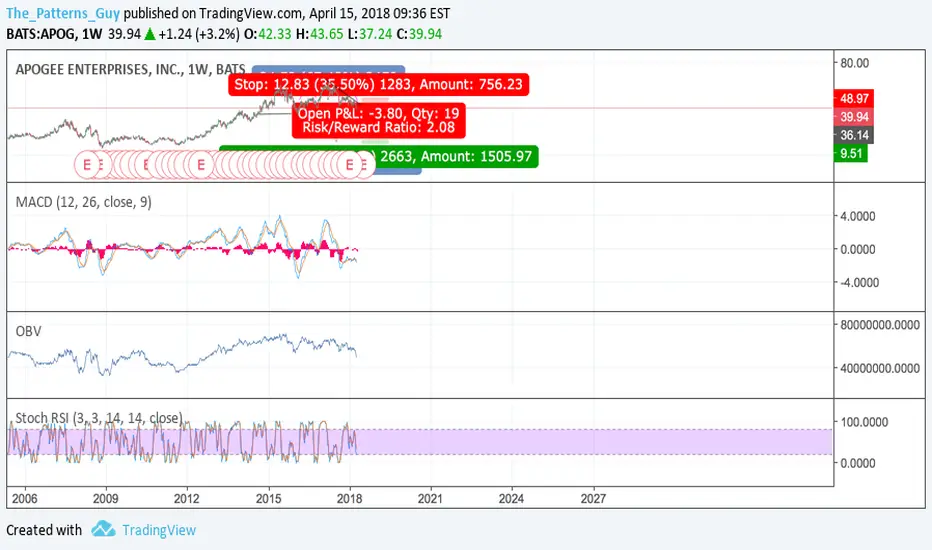Click the 40000000.0000 OBV scale label

click(x=880, y=369)
